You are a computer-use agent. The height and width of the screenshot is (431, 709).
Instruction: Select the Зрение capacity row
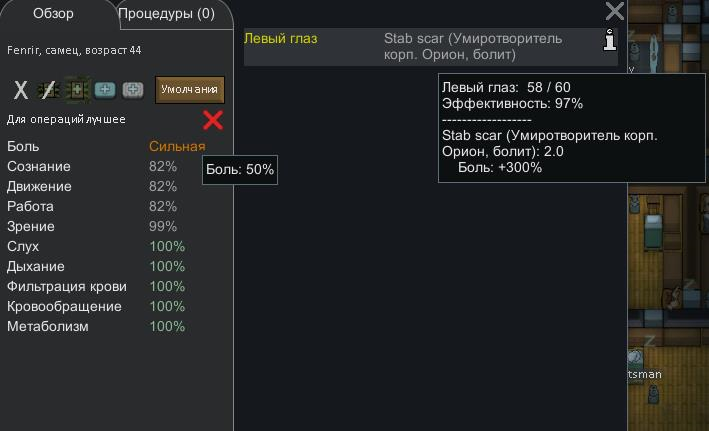tap(100, 226)
